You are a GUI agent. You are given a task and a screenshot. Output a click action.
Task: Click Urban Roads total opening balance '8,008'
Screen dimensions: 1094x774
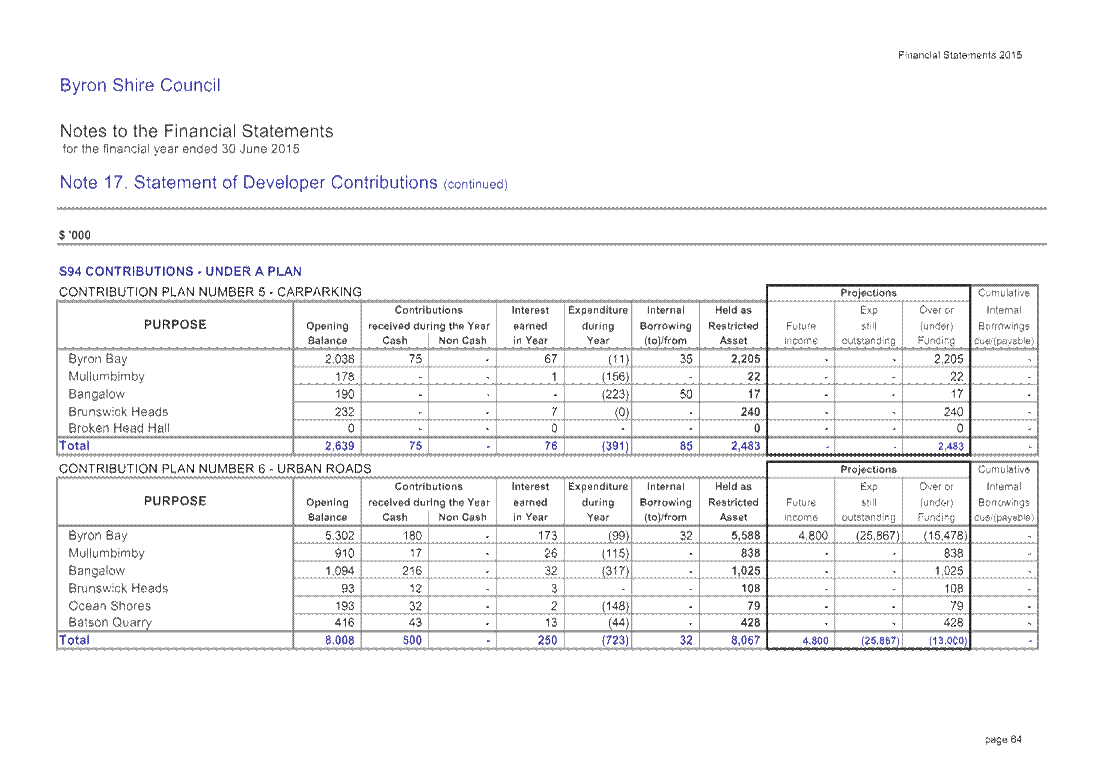[340, 640]
